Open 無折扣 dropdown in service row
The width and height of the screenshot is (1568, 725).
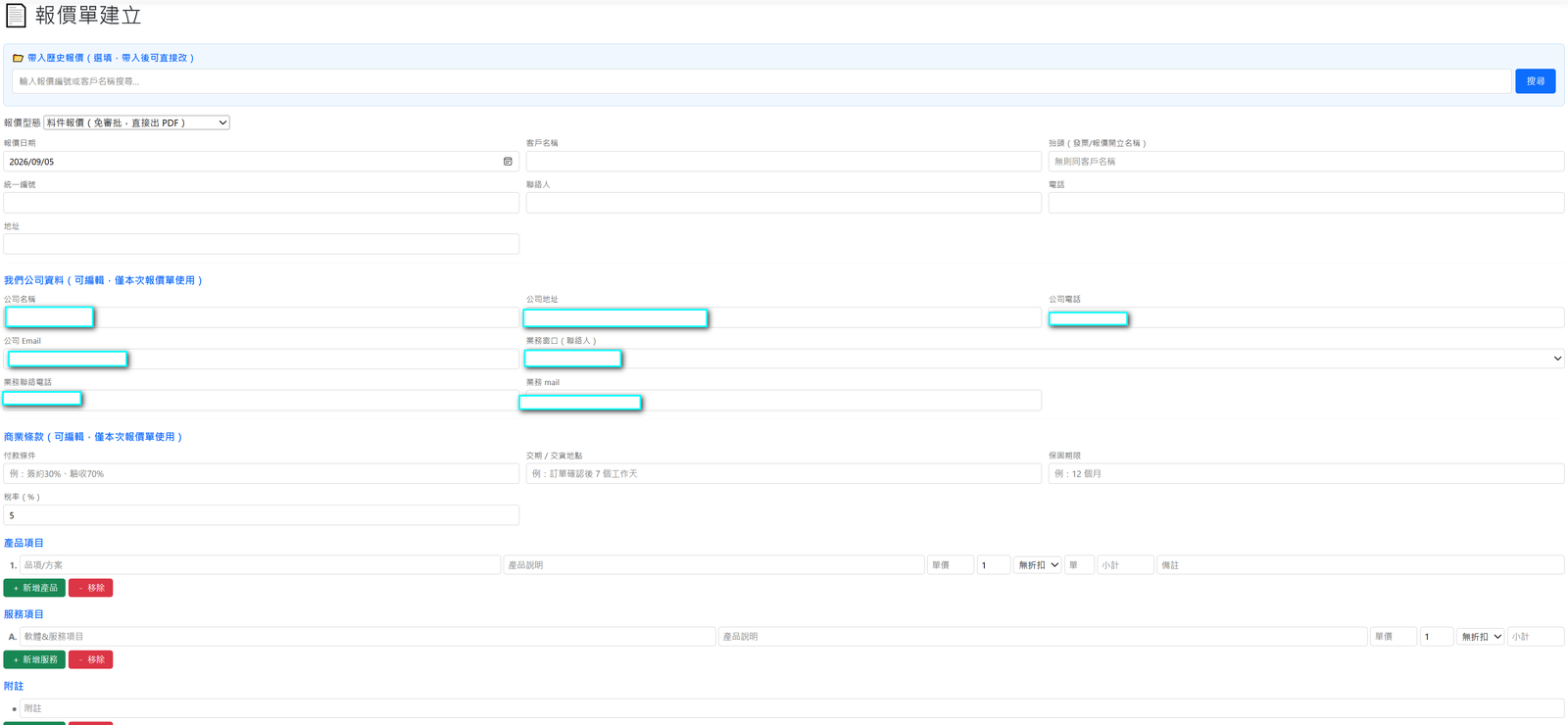coord(1481,637)
